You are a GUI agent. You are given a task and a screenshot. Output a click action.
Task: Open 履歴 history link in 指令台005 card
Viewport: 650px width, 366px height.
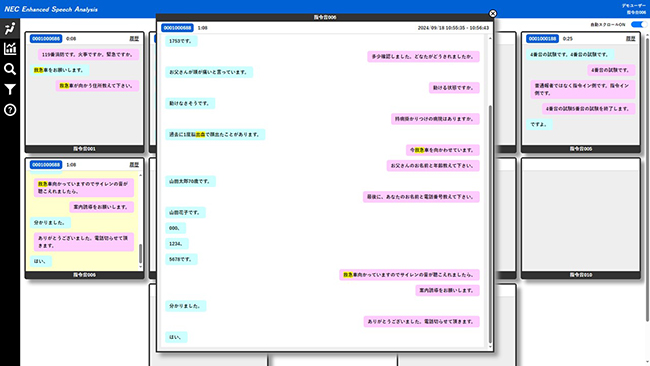coord(631,39)
